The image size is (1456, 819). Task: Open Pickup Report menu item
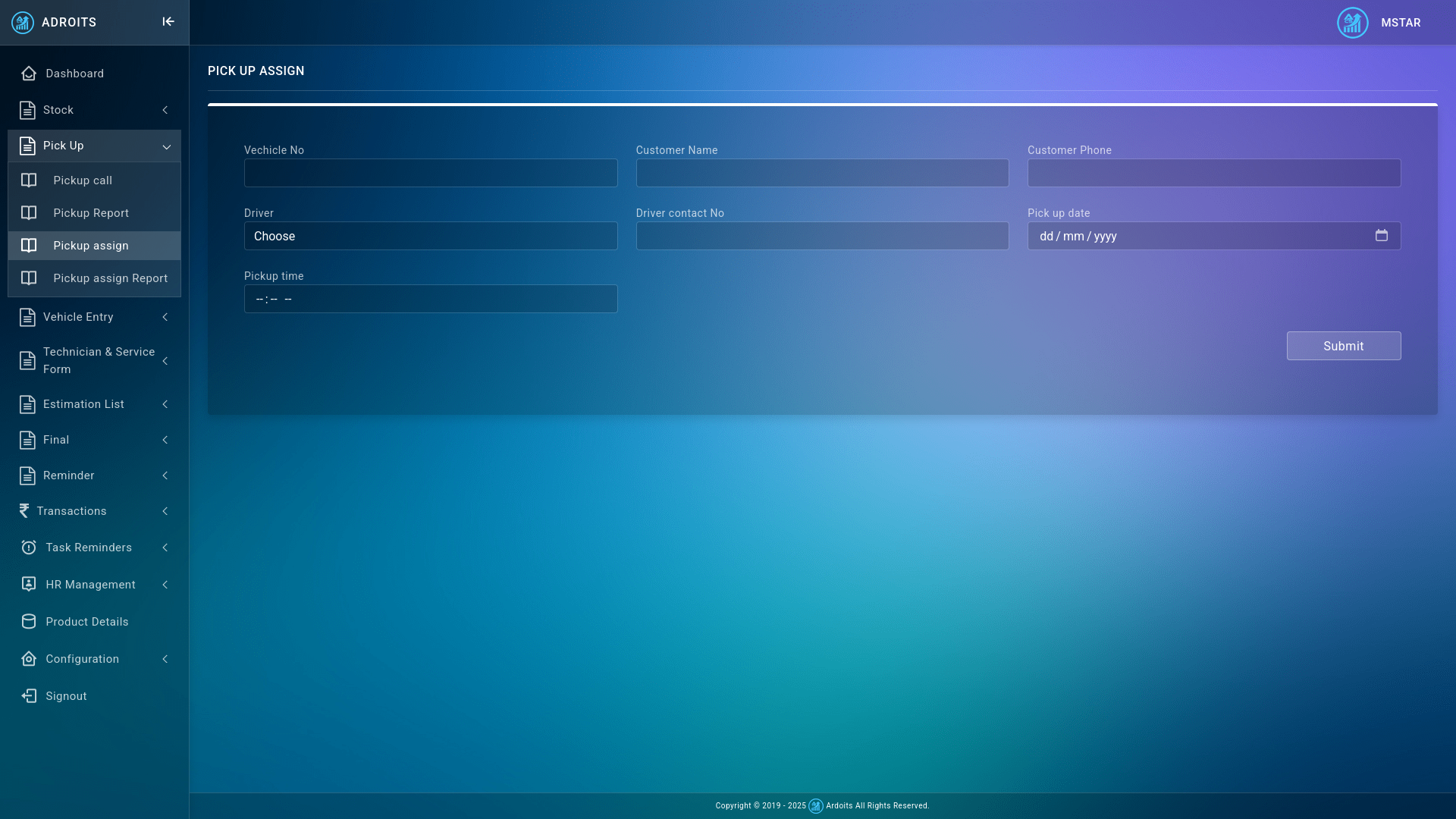[x=91, y=213]
